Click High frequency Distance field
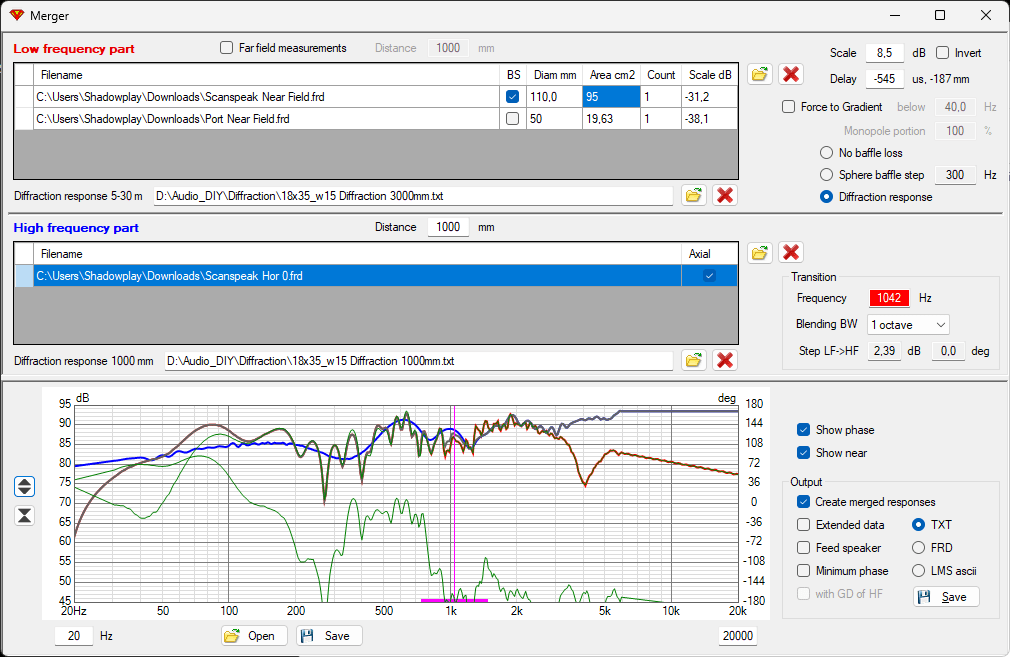Screen dimensions: 1010x657 pos(448,227)
